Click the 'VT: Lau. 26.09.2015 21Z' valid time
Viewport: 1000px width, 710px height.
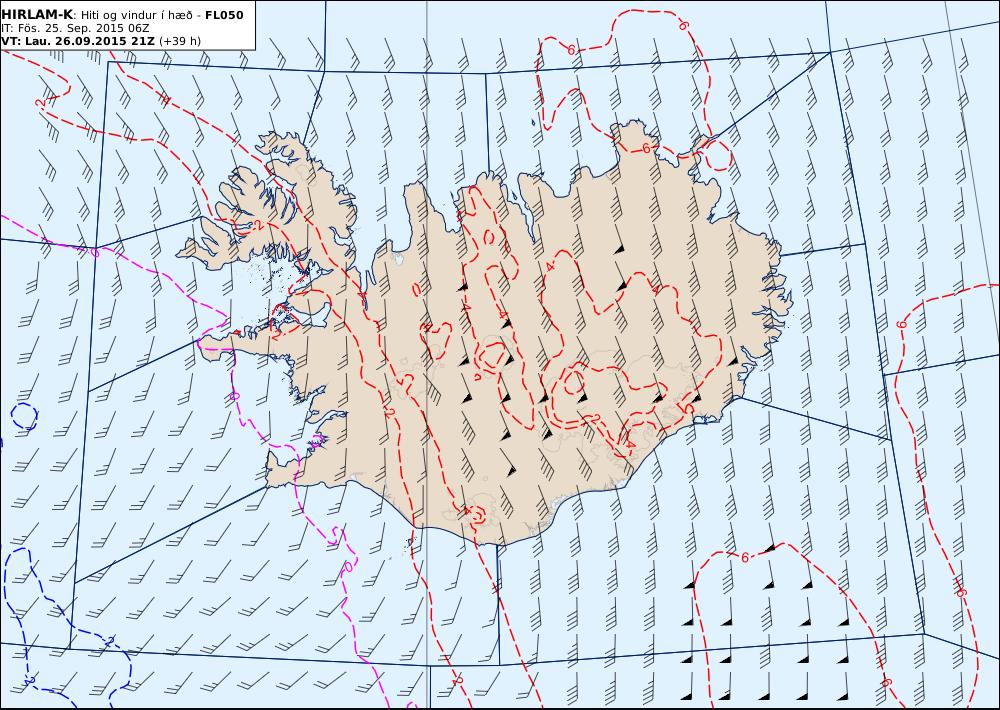(78, 41)
